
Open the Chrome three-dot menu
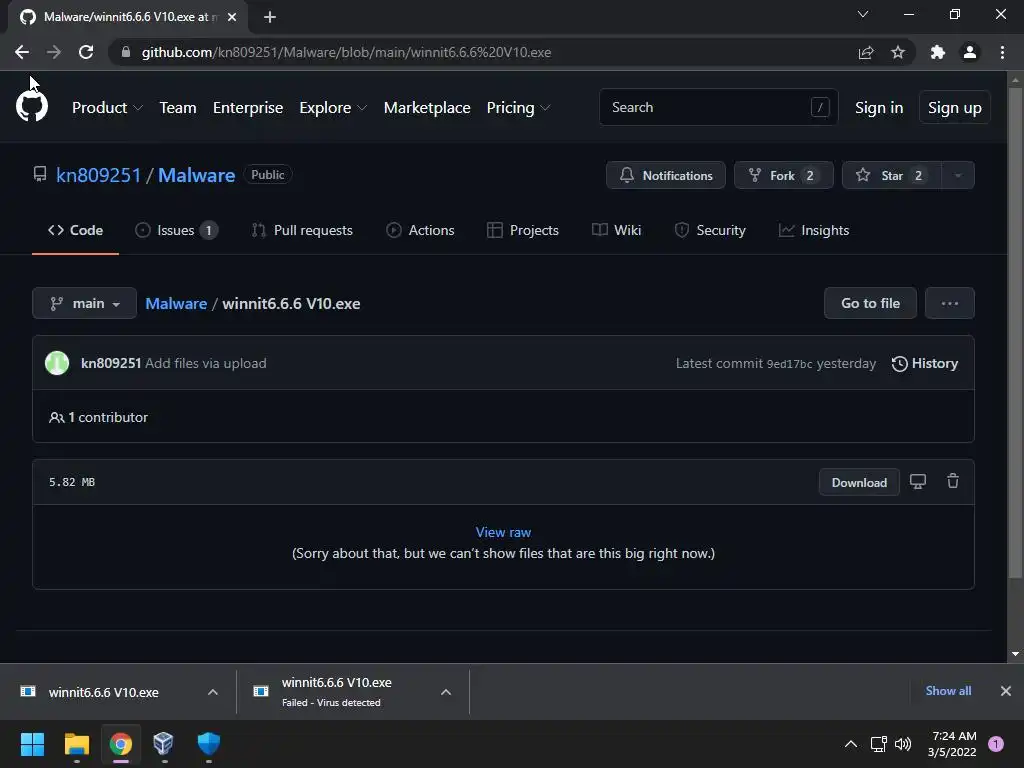pyautogui.click(x=1002, y=52)
